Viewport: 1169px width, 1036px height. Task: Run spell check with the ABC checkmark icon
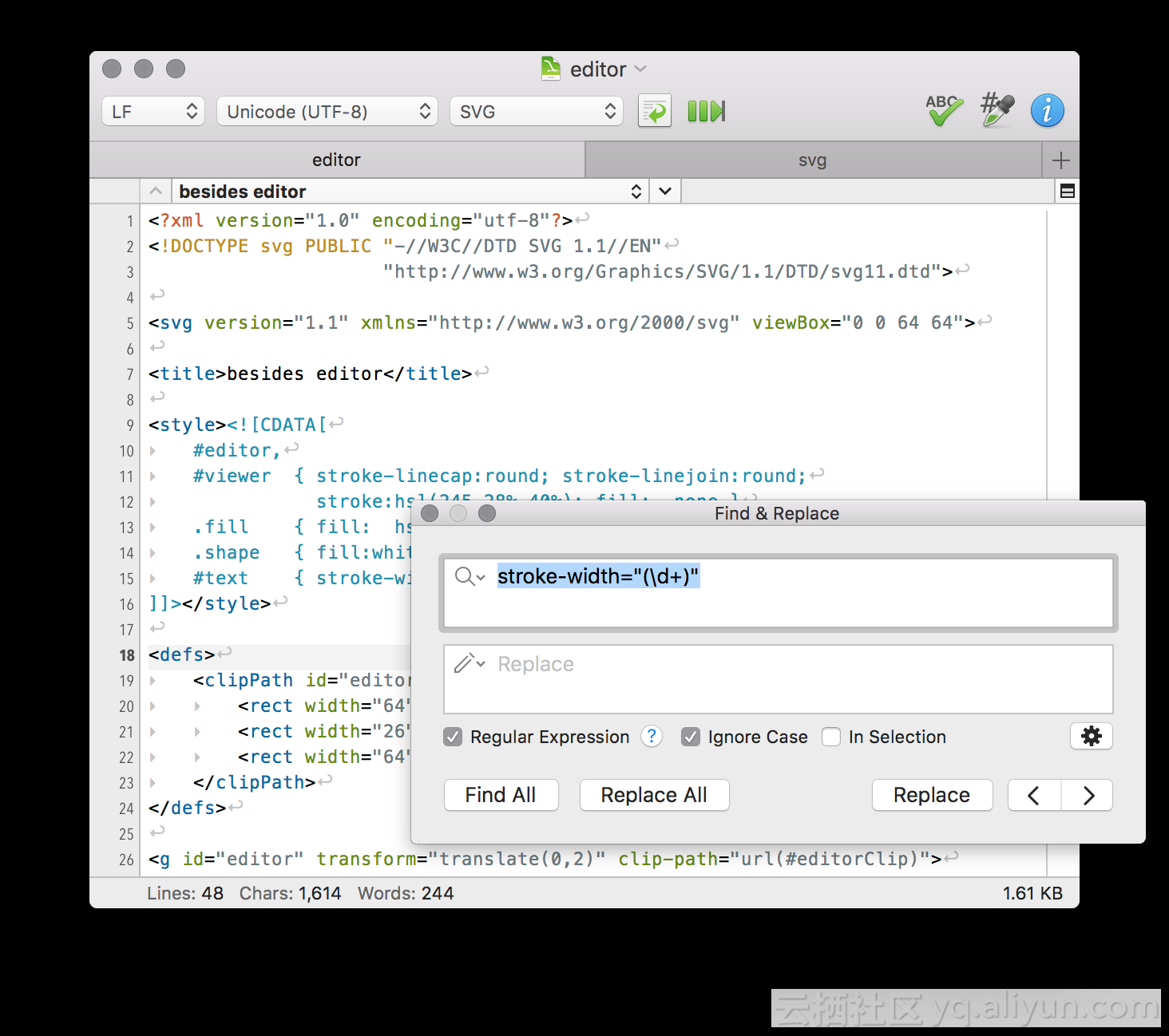[945, 110]
